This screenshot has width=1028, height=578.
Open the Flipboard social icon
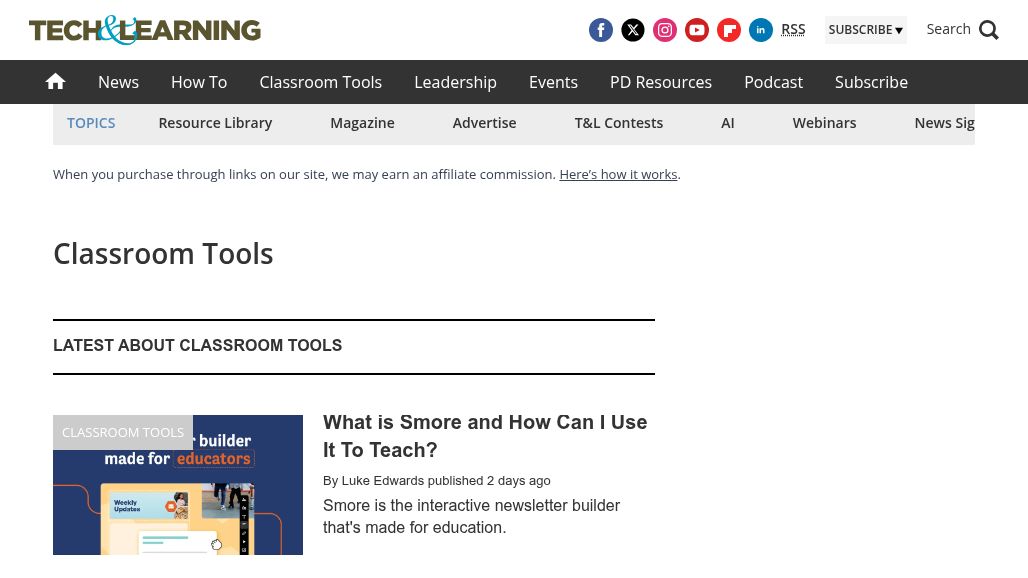click(x=729, y=30)
